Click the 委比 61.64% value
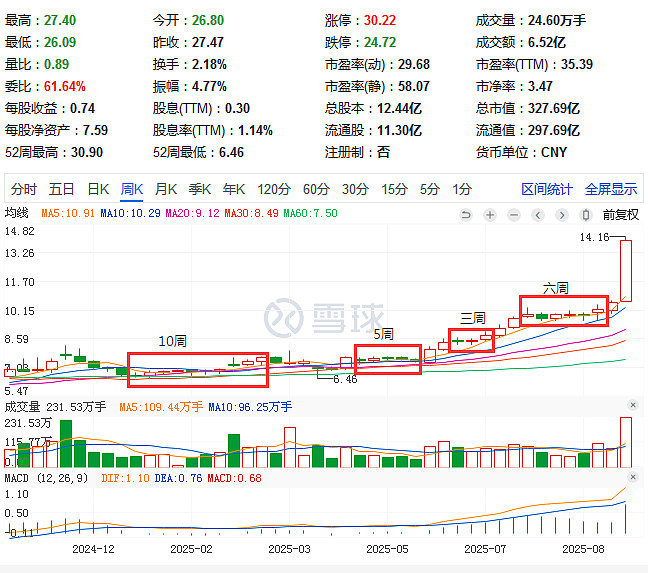Viewport: 648px width, 573px height. [64, 86]
